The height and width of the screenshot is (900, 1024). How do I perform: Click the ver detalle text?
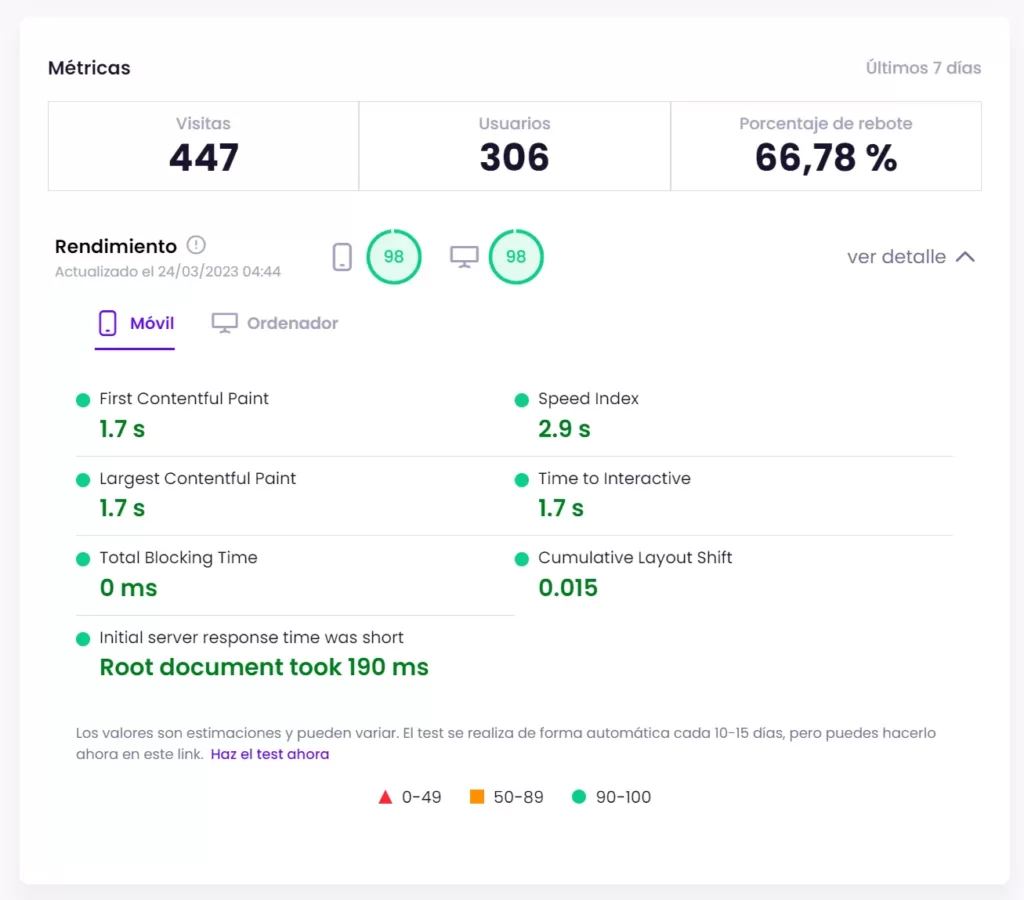click(896, 257)
